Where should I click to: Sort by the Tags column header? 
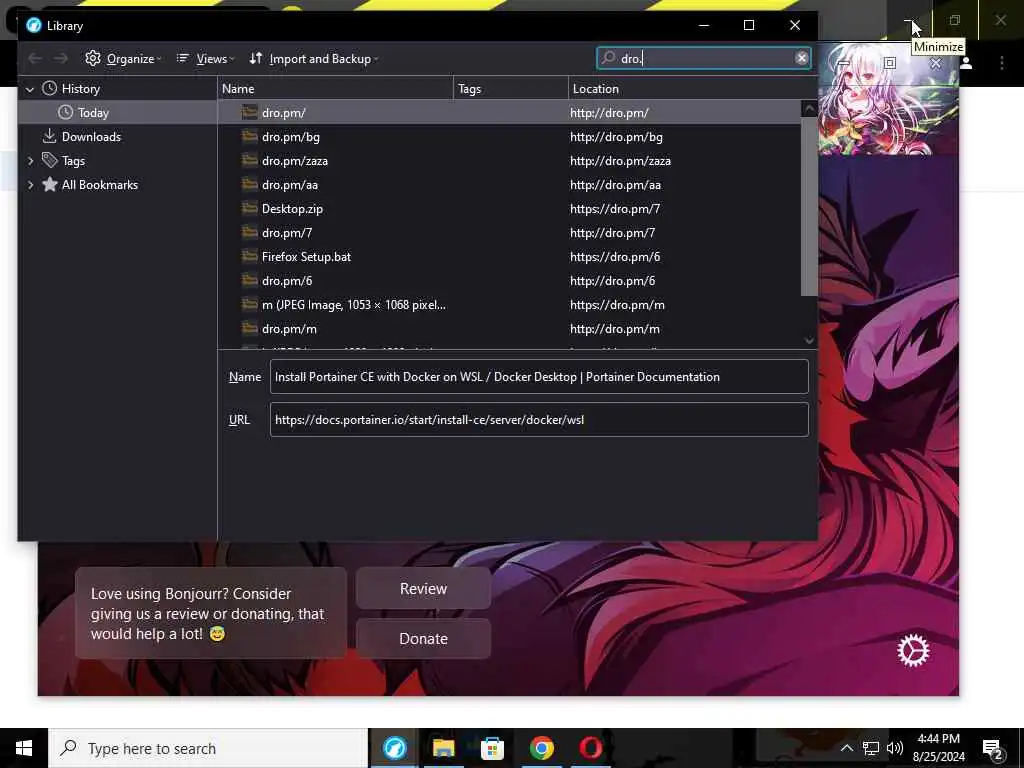click(511, 89)
